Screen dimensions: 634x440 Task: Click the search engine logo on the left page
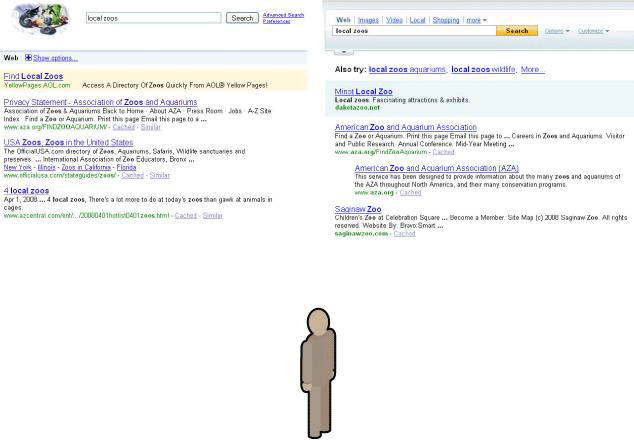tap(40, 19)
